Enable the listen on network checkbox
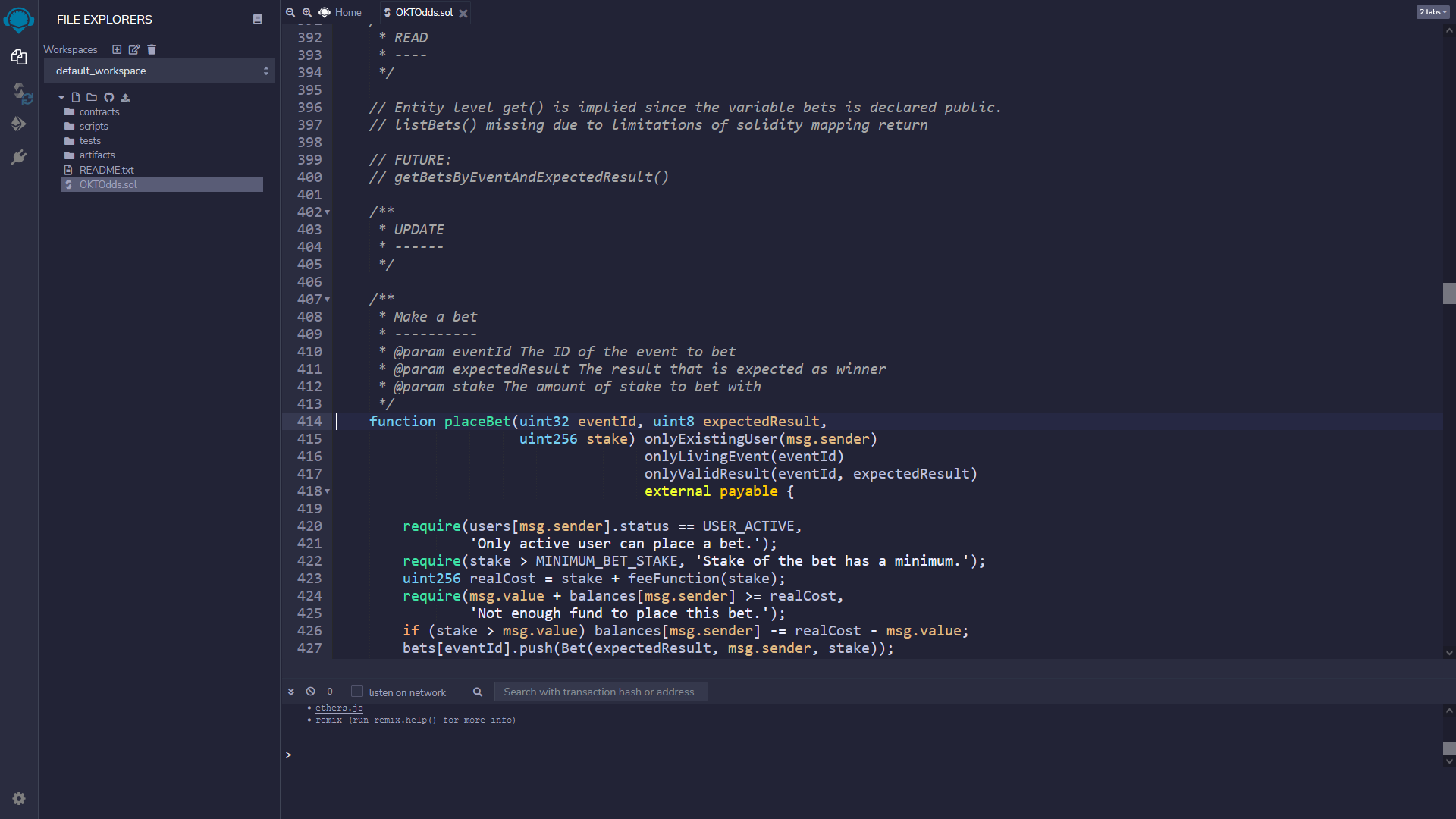Screen dimensions: 1456x819 pyautogui.click(x=357, y=691)
